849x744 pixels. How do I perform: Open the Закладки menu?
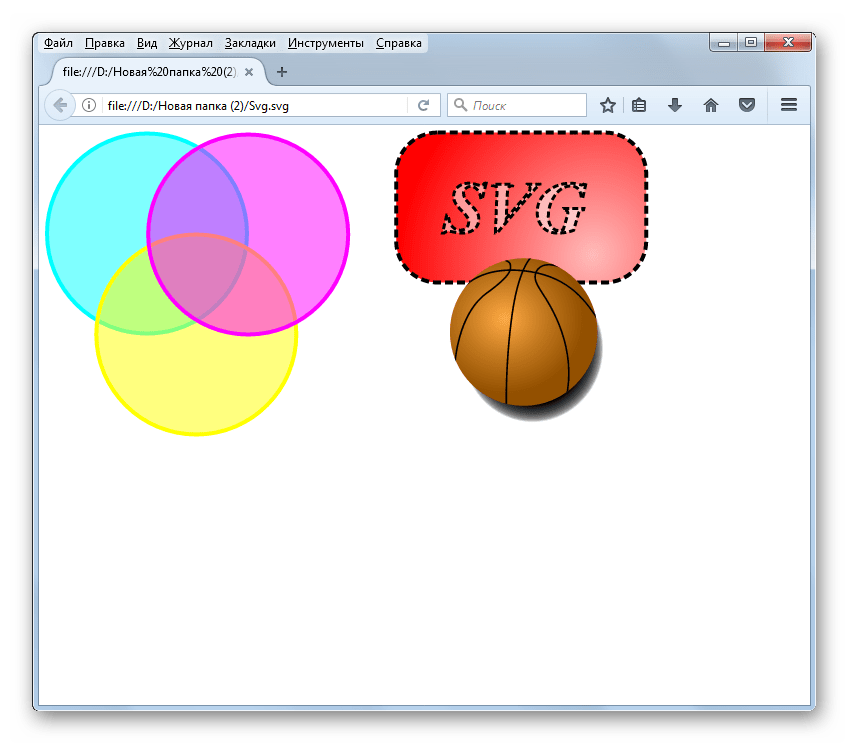pyautogui.click(x=250, y=43)
